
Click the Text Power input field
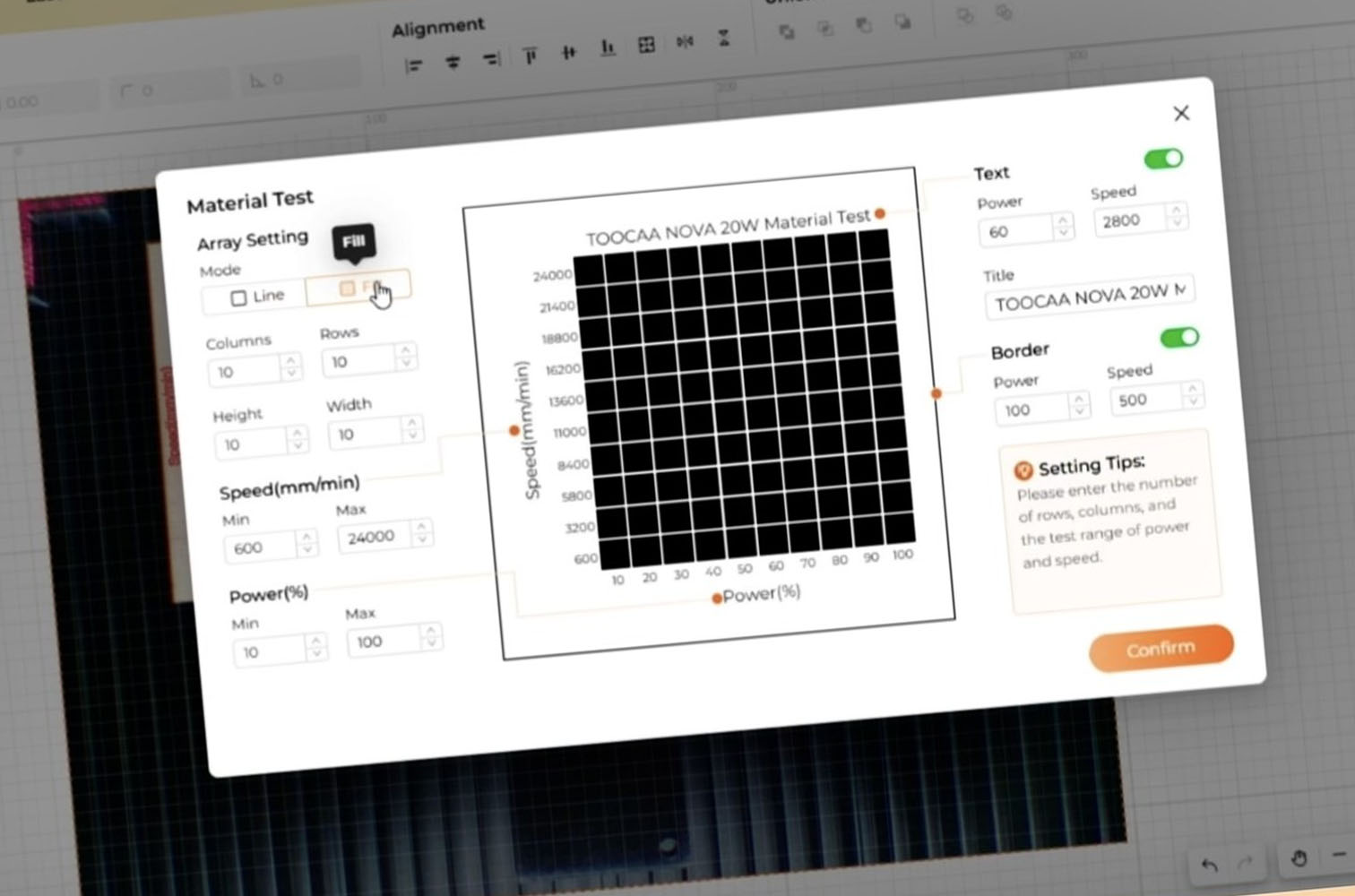[1015, 231]
